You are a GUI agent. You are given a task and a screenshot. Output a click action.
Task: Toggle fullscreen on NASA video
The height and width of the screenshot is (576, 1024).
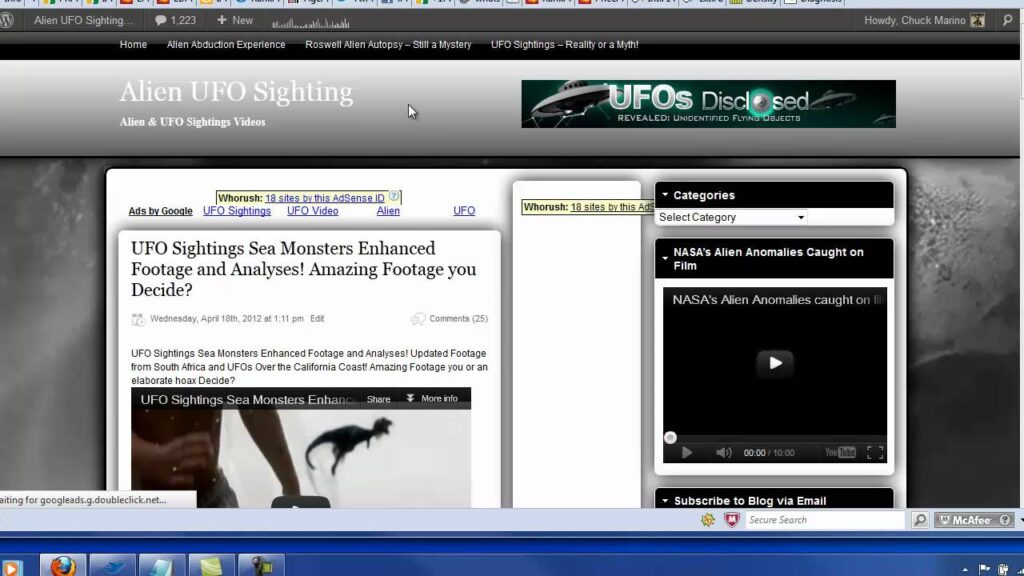875,453
